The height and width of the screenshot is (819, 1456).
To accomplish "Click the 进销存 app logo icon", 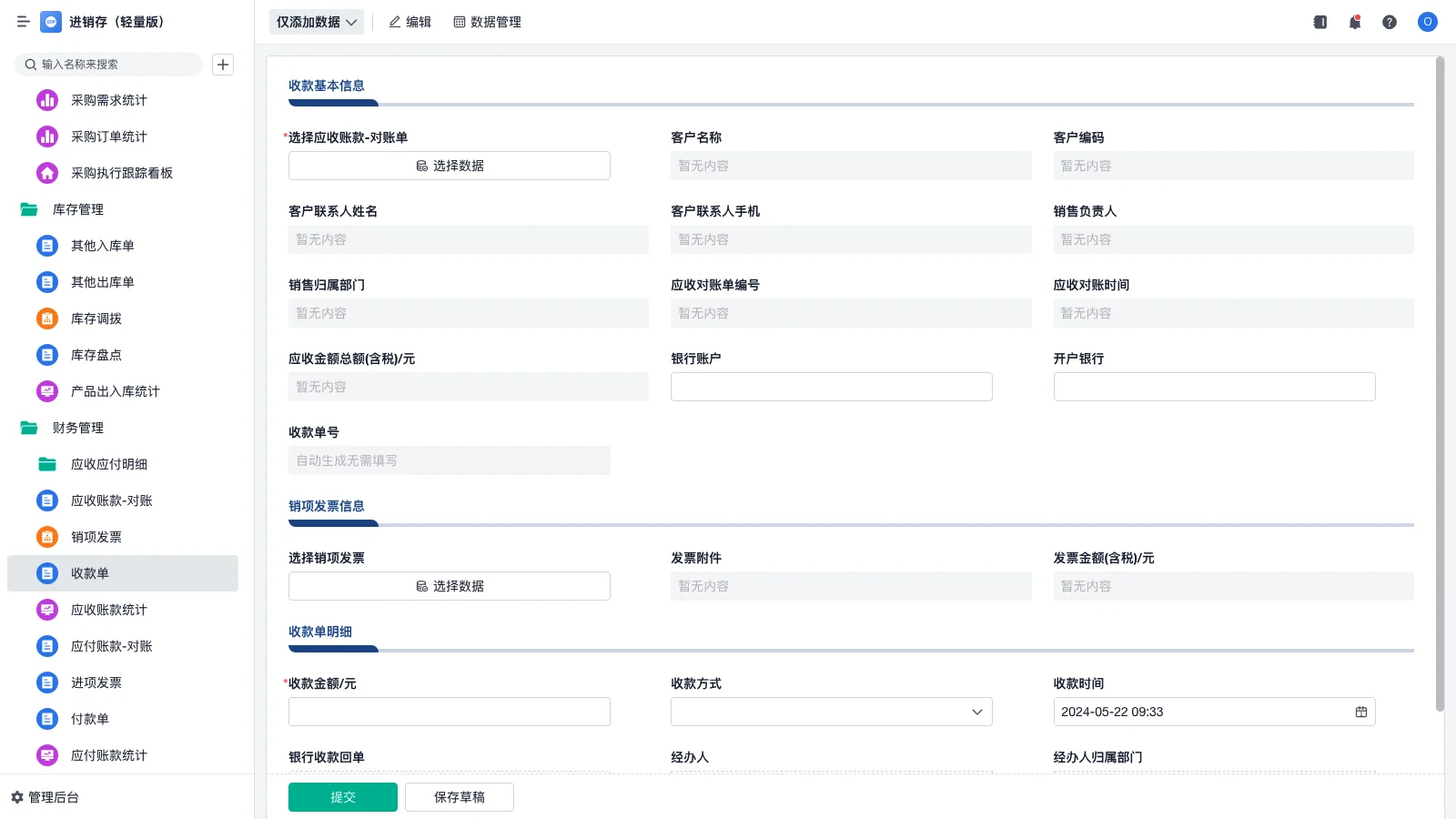I will tap(51, 22).
